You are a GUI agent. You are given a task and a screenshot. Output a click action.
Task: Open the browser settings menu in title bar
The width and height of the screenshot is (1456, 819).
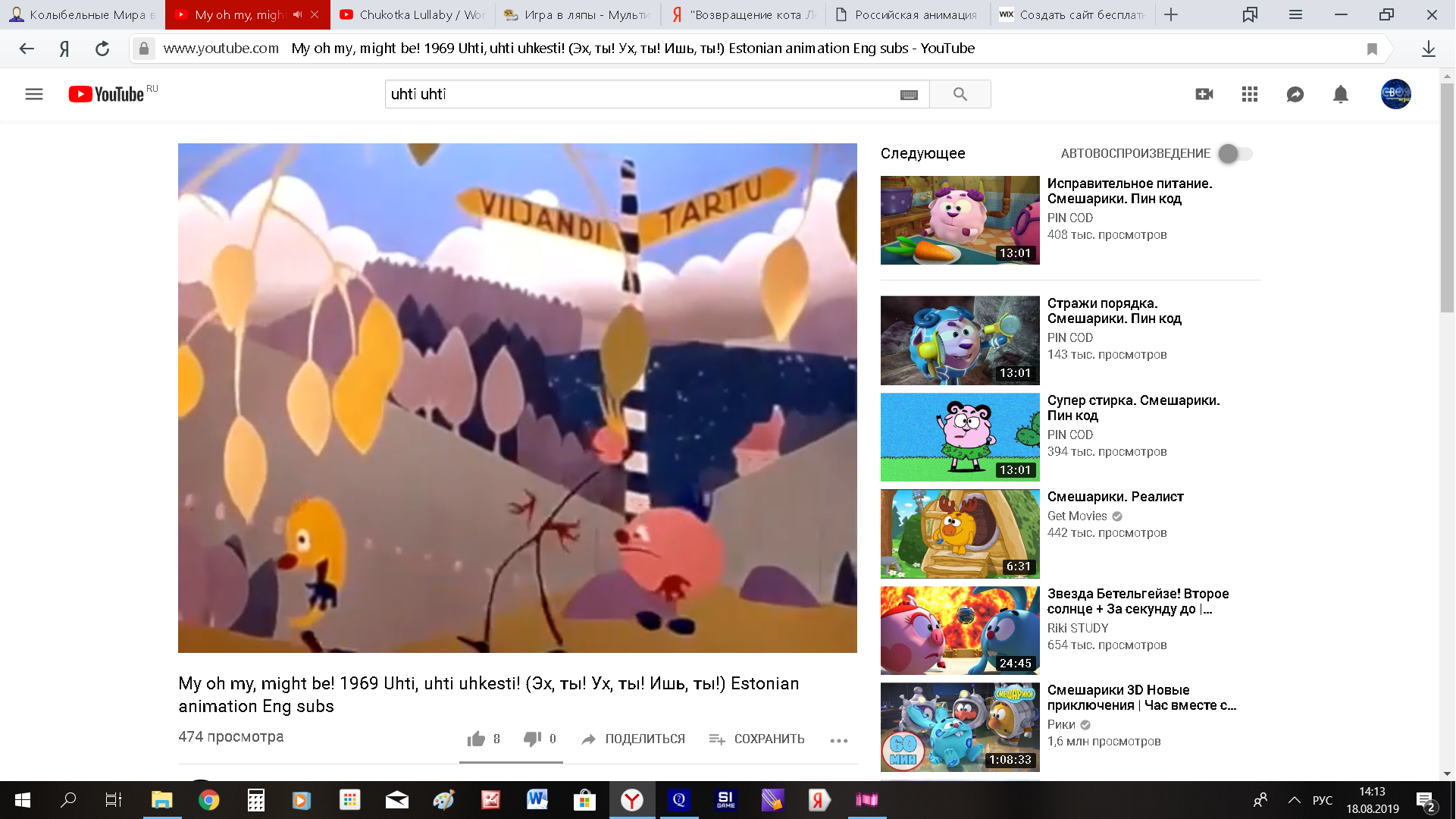(1295, 14)
